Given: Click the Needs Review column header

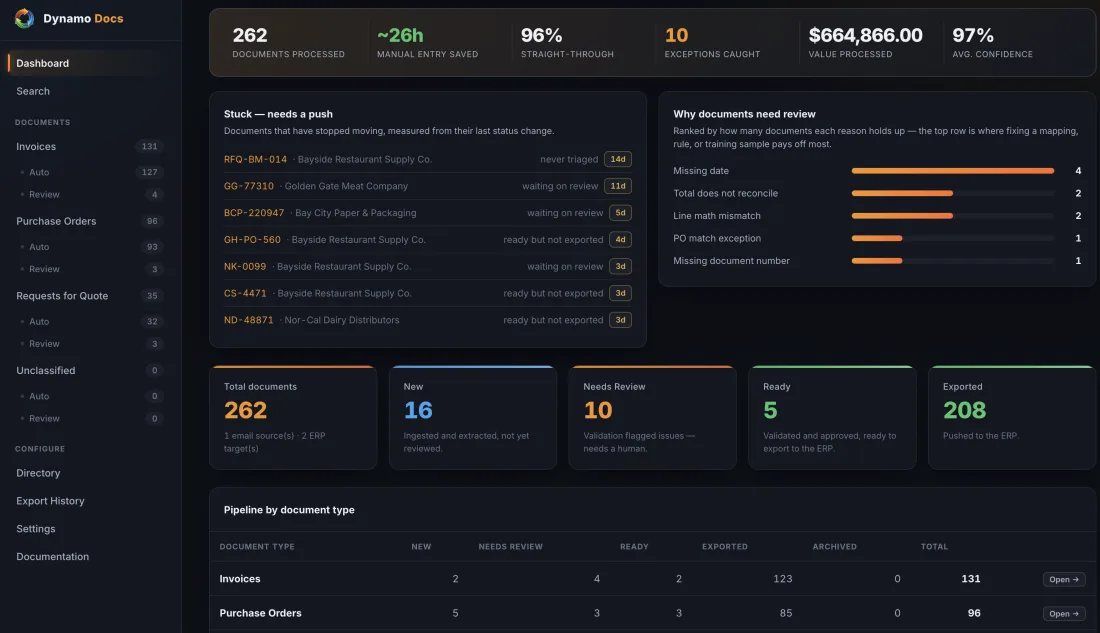Looking at the screenshot, I should click(x=511, y=547).
